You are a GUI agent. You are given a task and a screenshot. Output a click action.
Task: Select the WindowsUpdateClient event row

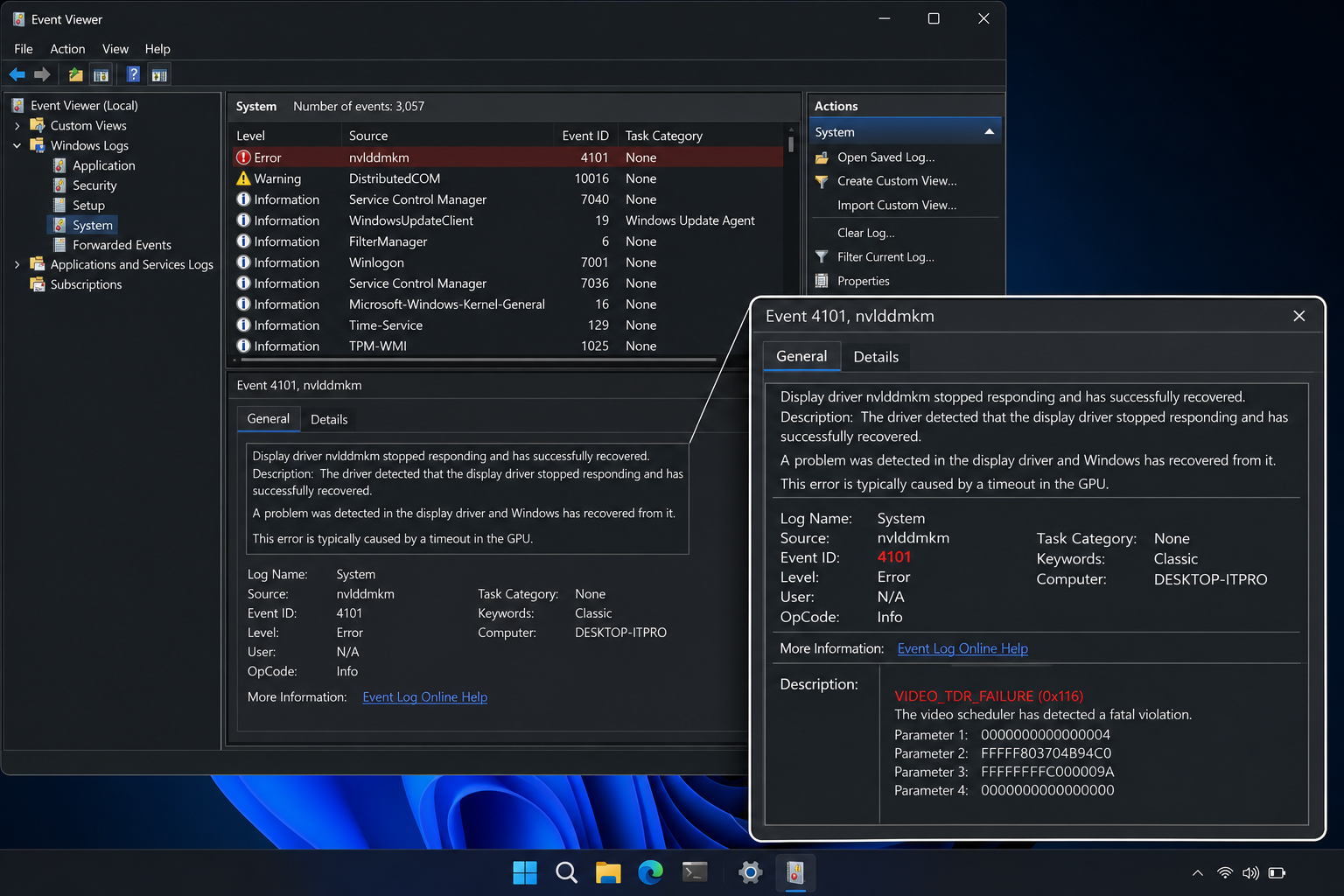507,220
